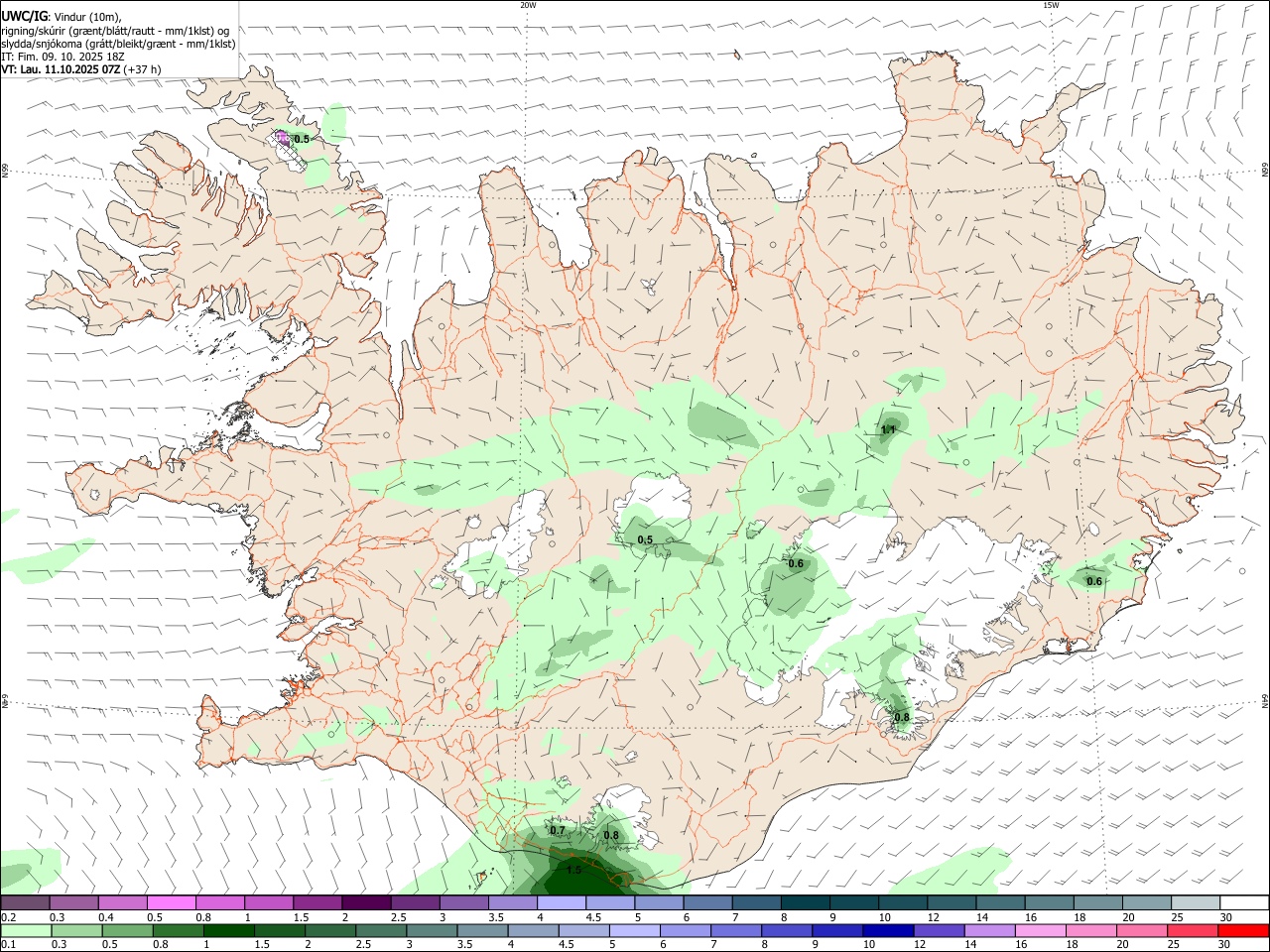The width and height of the screenshot is (1270, 952).
Task: Pick the palest green swatch starting the lower legend
Action: (27, 931)
